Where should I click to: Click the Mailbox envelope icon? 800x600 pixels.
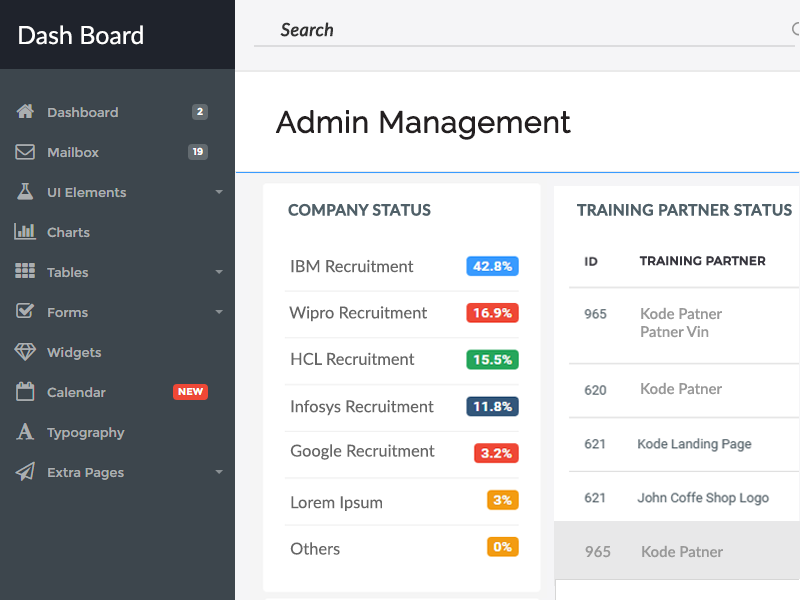coord(25,152)
